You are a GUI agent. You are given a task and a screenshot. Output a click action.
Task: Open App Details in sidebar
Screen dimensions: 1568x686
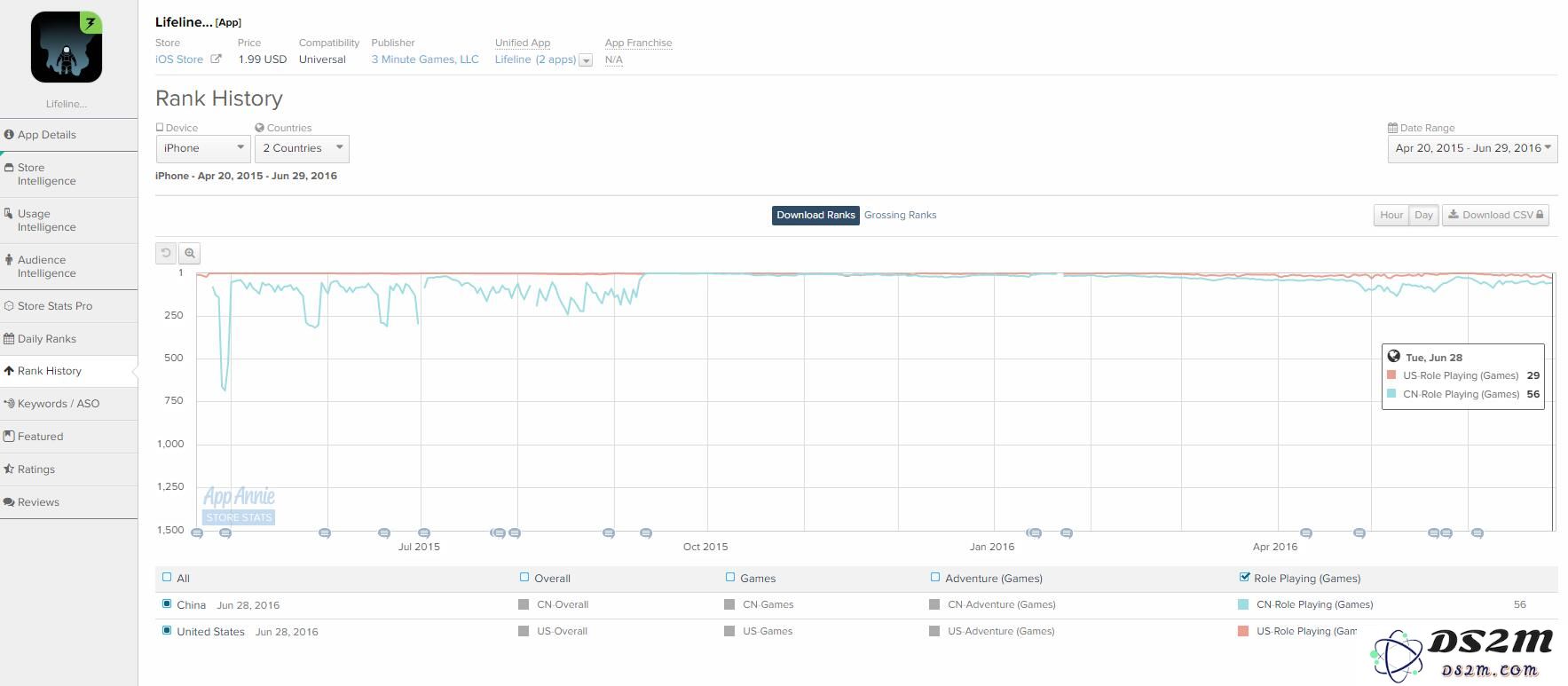tap(68, 135)
